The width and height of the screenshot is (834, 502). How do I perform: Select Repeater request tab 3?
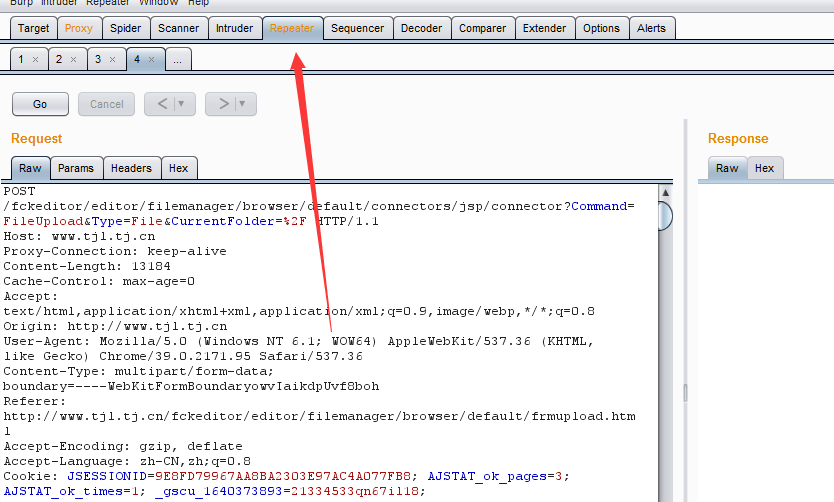(x=98, y=59)
